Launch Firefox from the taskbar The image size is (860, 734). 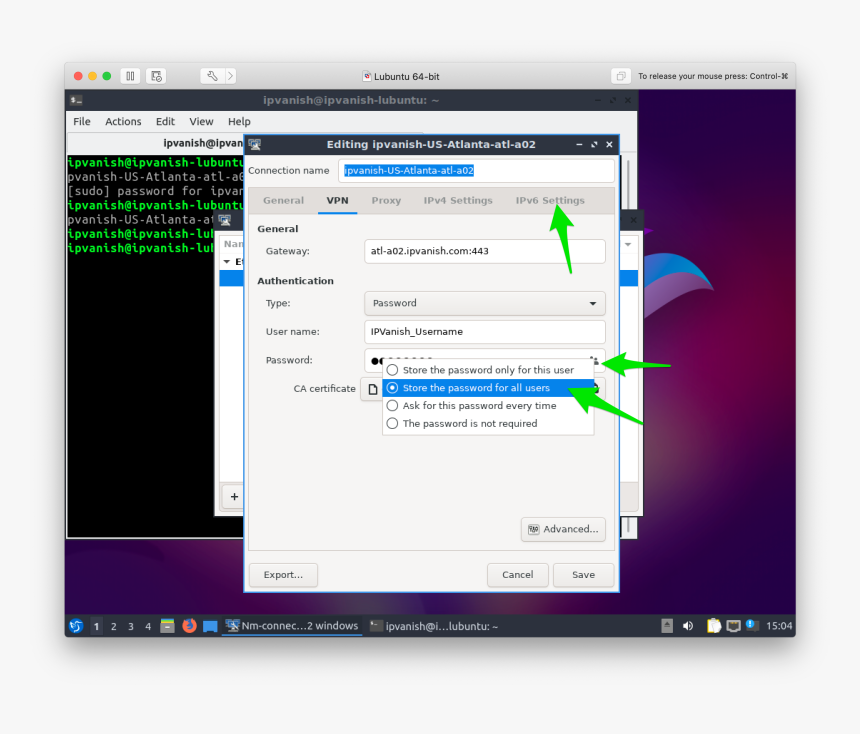(189, 626)
